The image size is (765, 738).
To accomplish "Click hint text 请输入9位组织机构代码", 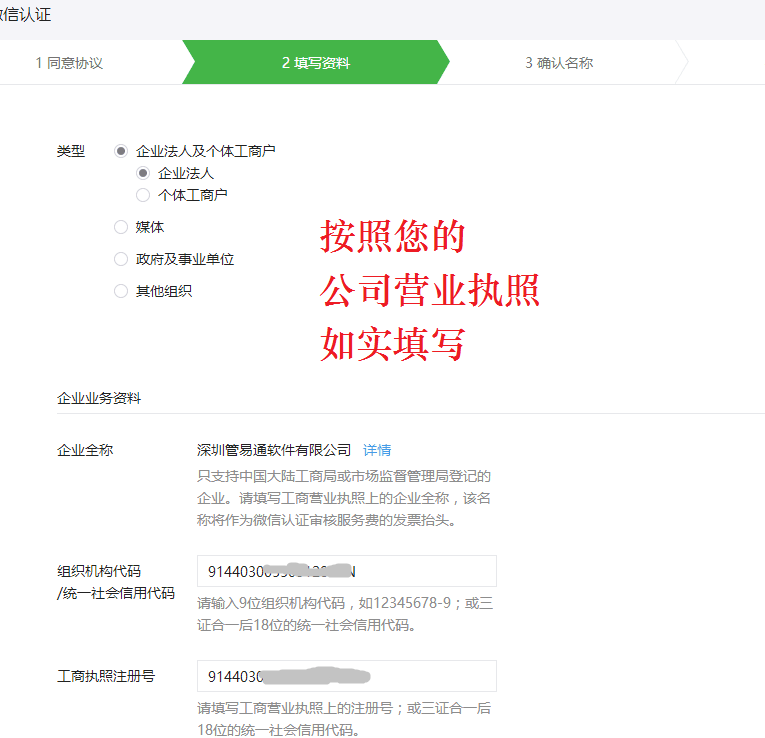I will 345,614.
